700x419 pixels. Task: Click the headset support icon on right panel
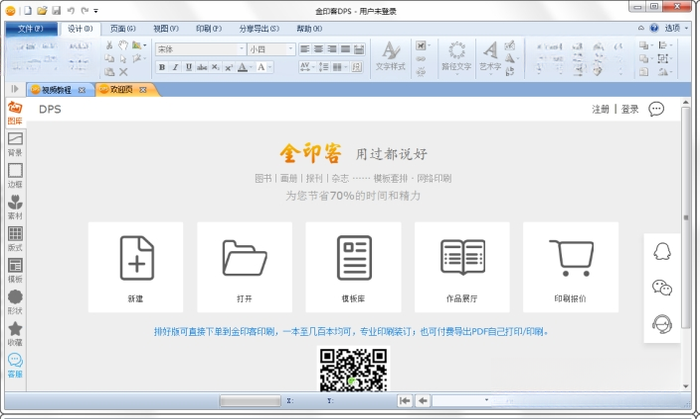pos(662,324)
